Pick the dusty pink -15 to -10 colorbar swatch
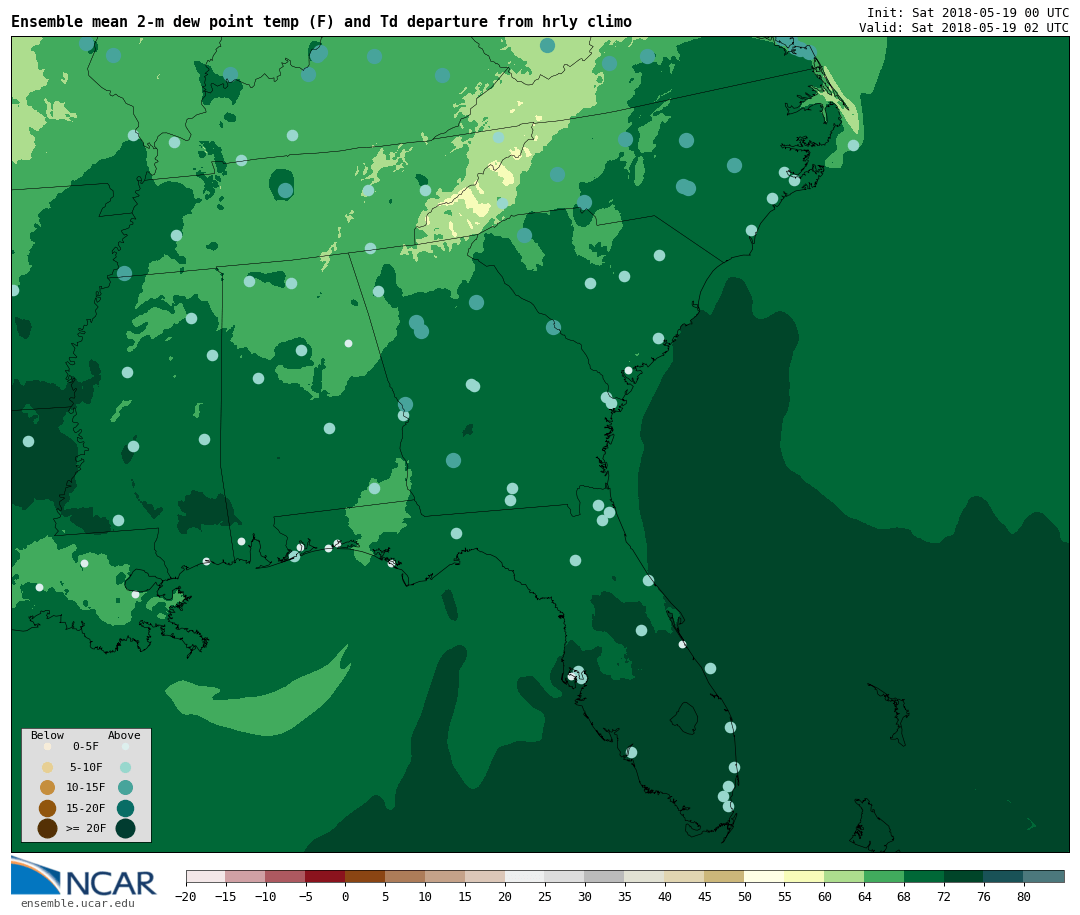The height and width of the screenshot is (915, 1080). click(x=245, y=876)
